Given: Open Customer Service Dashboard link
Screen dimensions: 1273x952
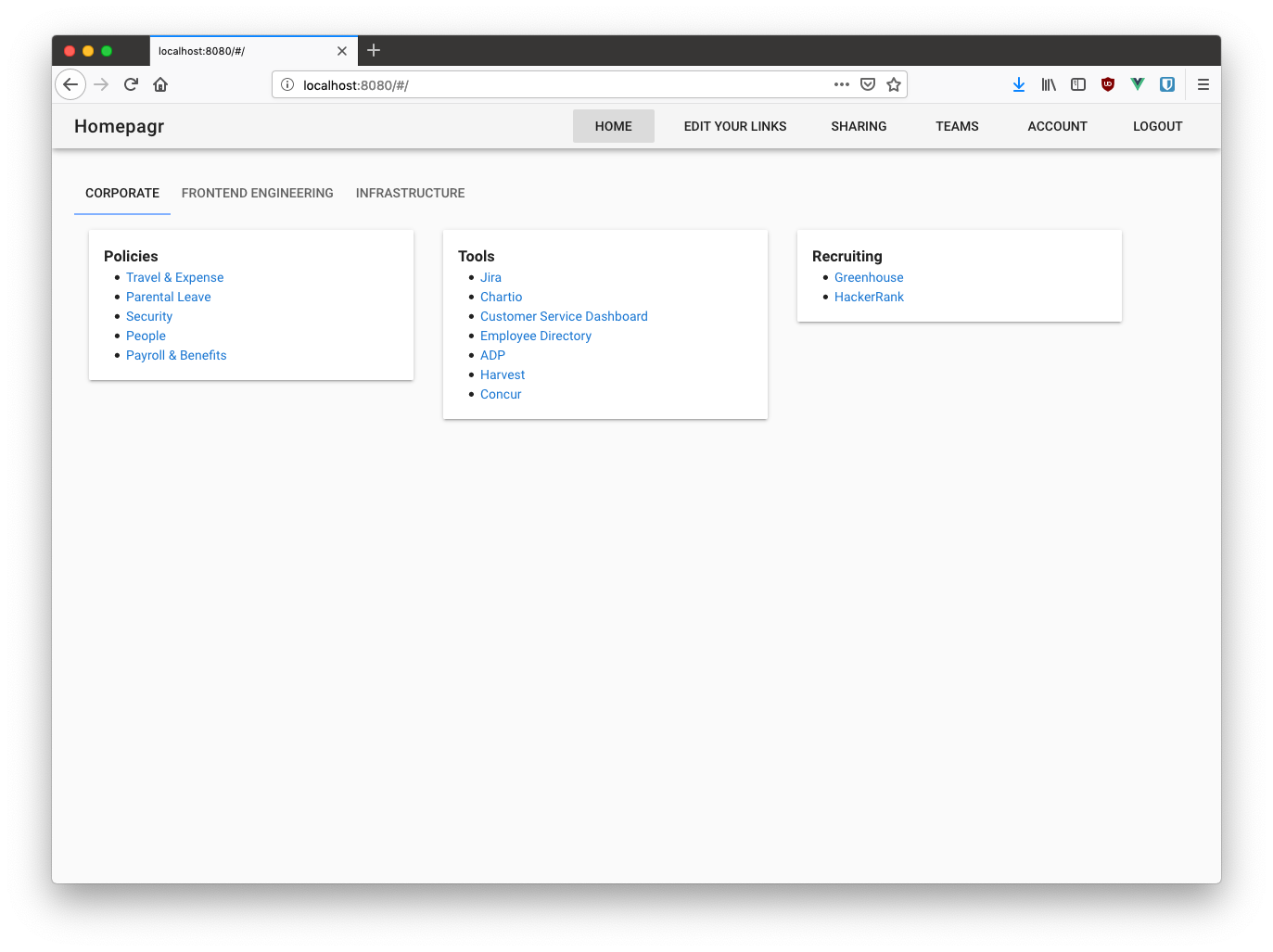Looking at the screenshot, I should click(564, 316).
